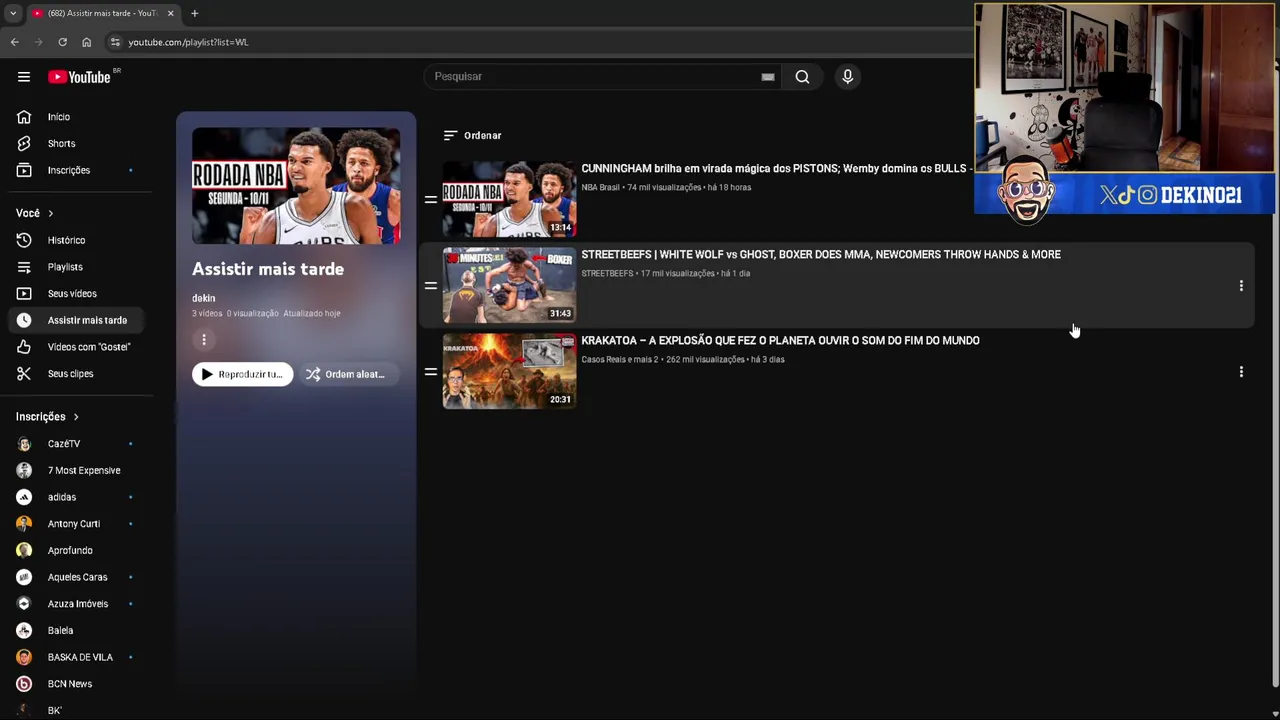Open Shorts from the sidebar
The image size is (1280, 720).
tap(76, 144)
